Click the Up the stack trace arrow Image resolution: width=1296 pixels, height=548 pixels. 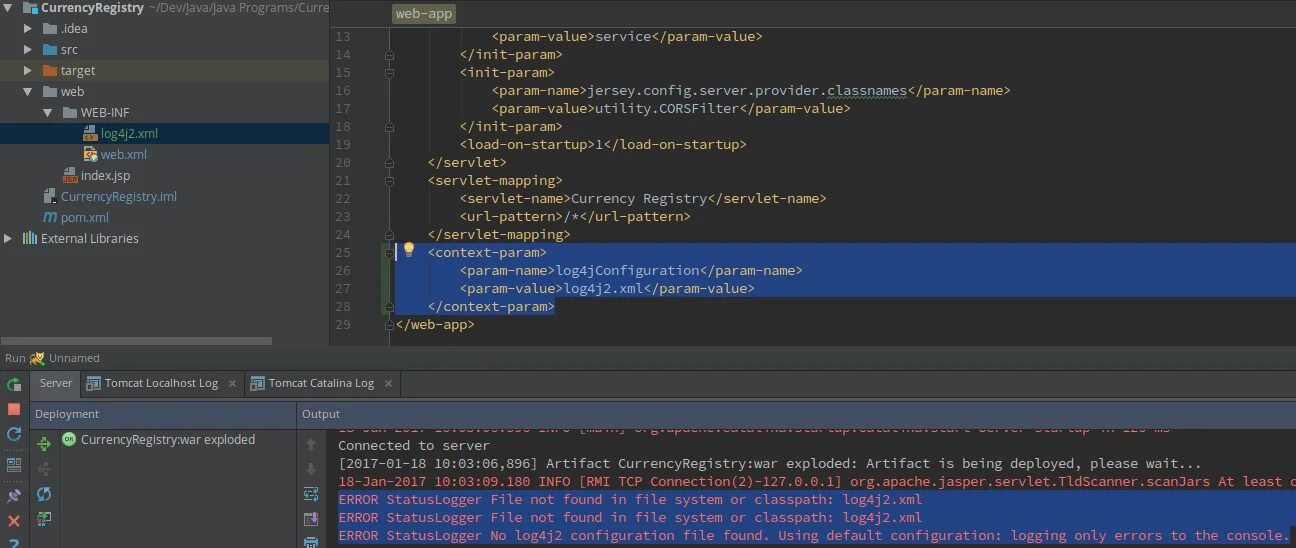click(x=311, y=444)
